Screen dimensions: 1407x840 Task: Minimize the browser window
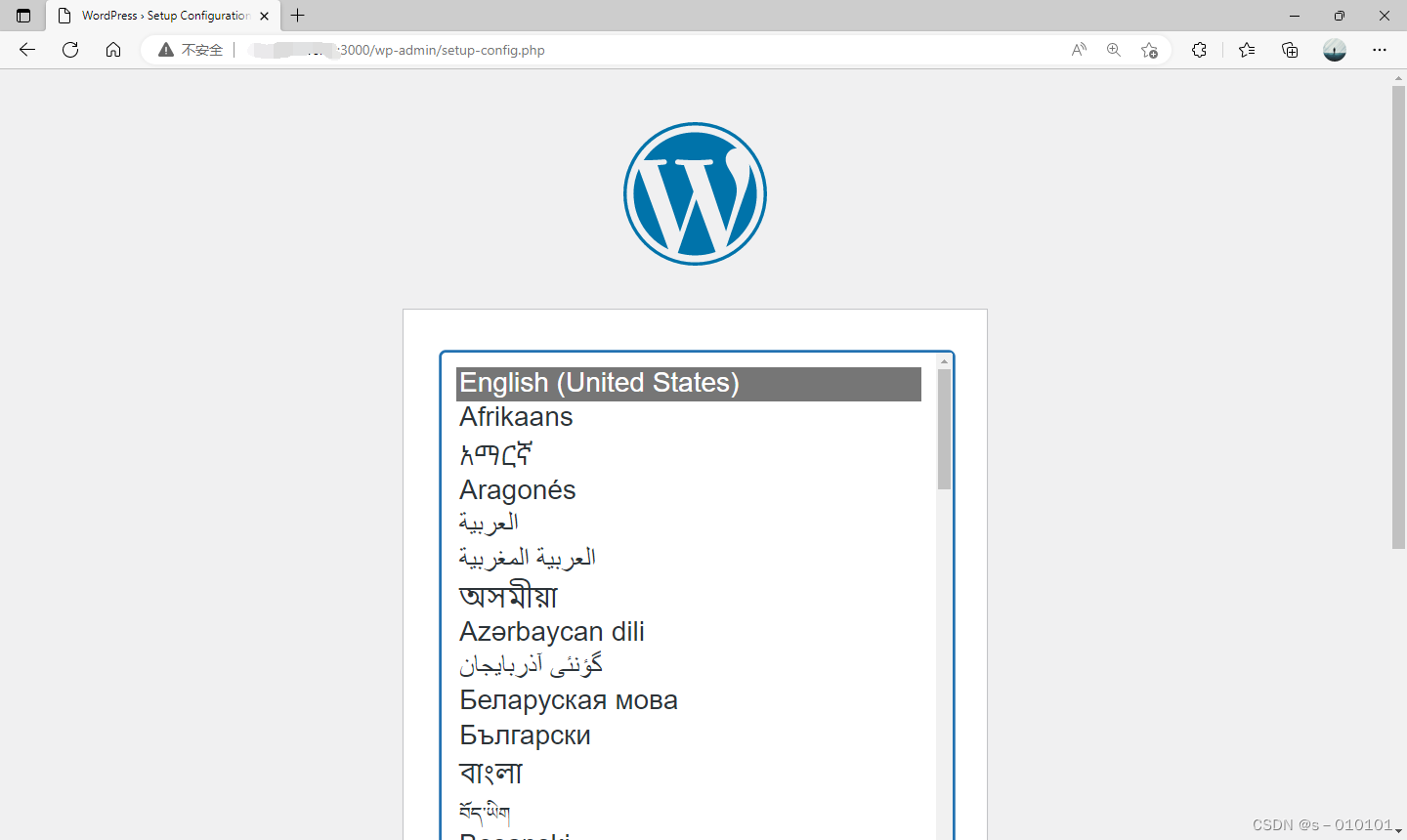[1295, 16]
